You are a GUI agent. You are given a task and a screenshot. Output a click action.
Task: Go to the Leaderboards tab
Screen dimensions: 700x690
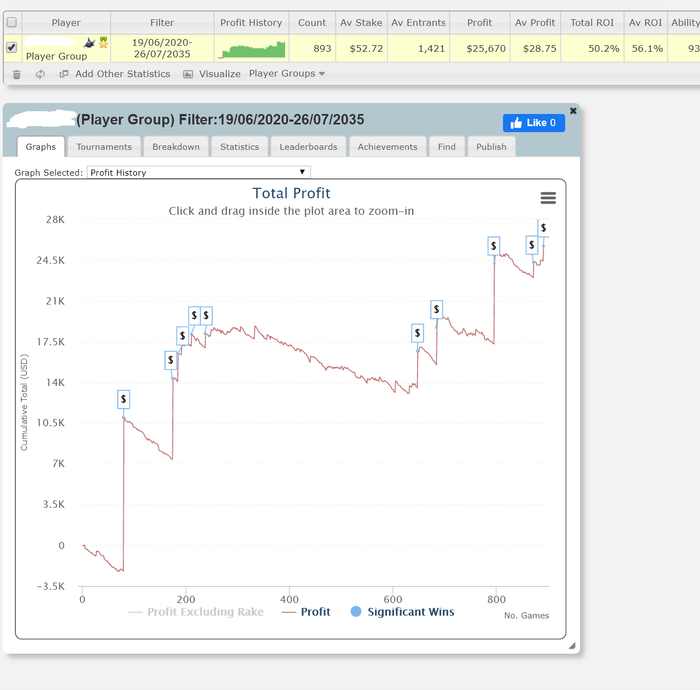[308, 147]
